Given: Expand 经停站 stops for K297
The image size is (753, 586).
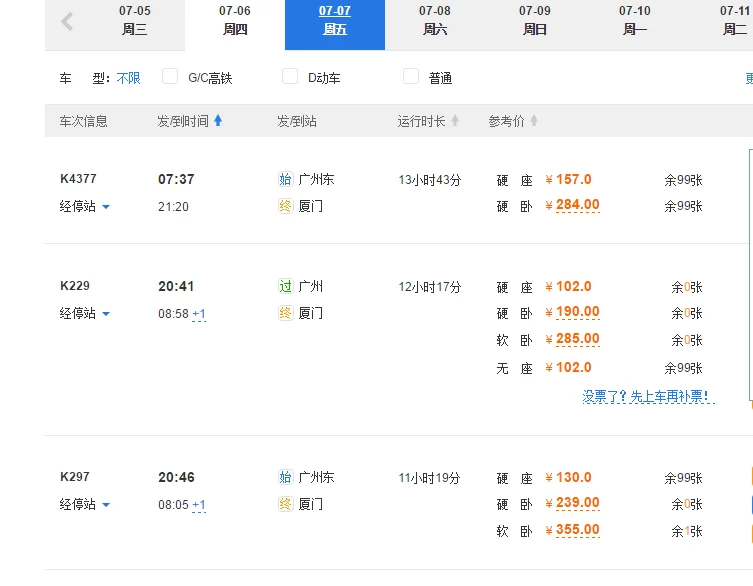Looking at the screenshot, I should pos(85,504).
